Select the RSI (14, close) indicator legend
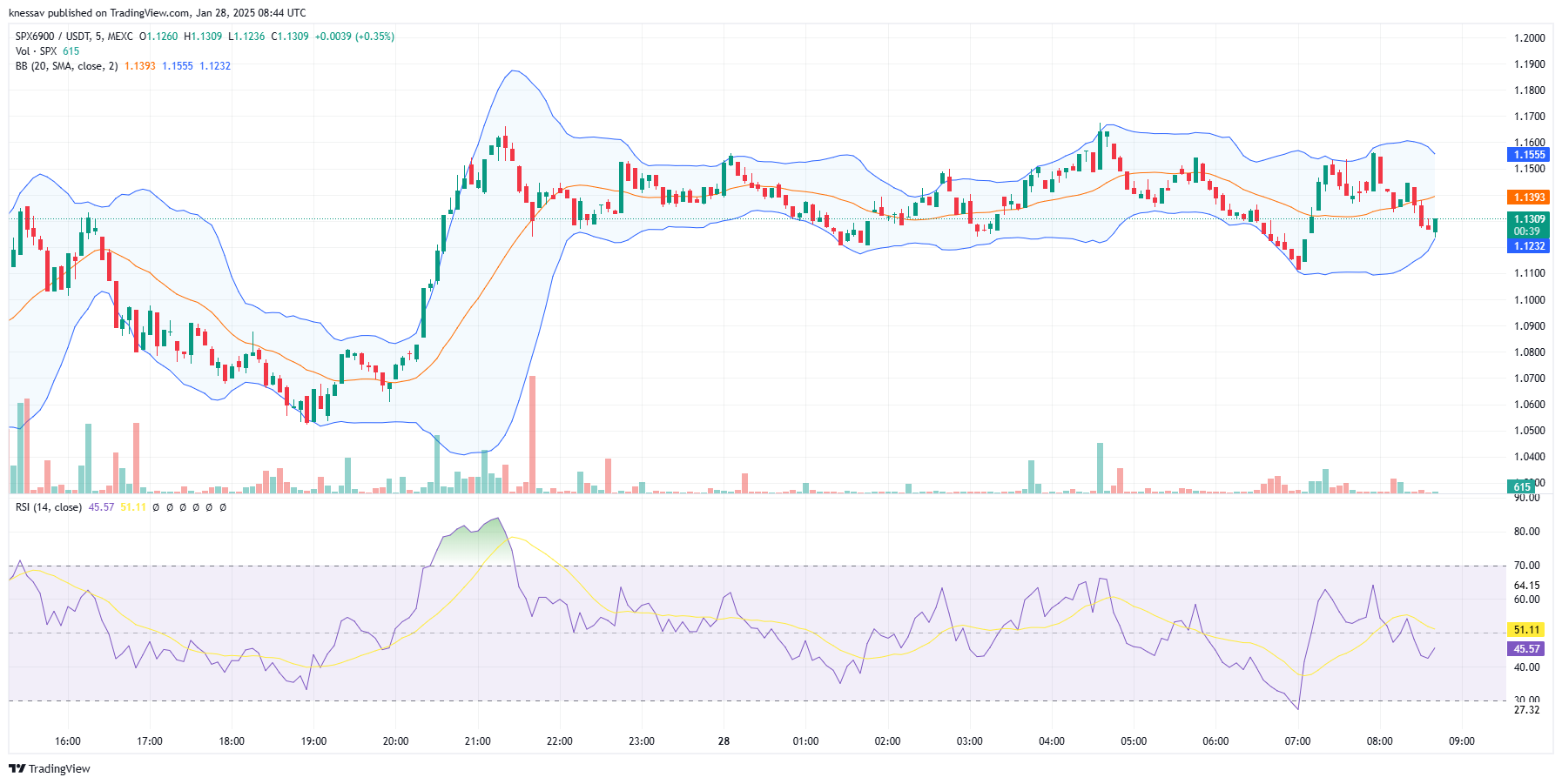Image resolution: width=1562 pixels, height=784 pixels. click(x=49, y=507)
